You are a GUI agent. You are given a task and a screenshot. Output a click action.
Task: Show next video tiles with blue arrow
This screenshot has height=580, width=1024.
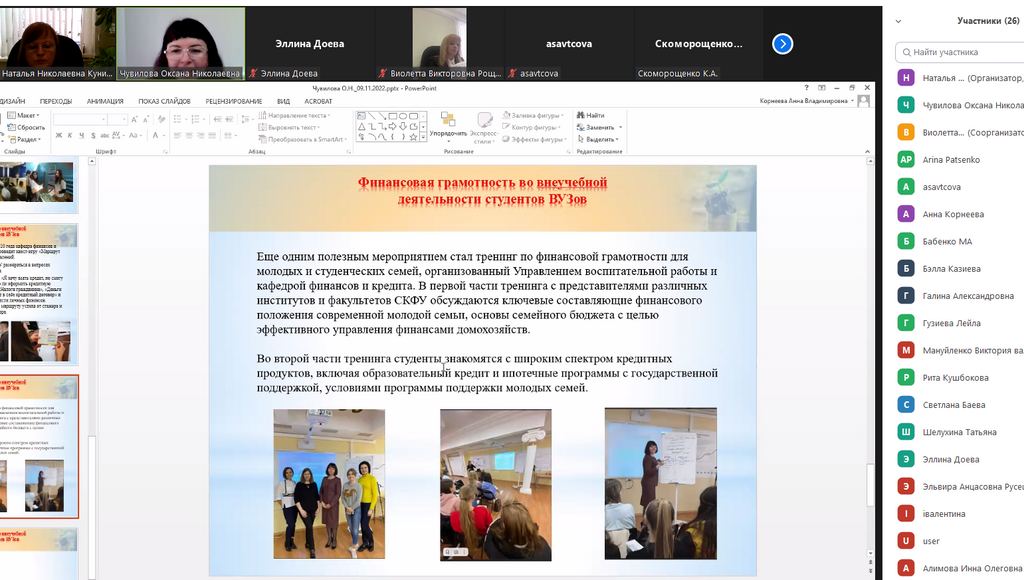tap(782, 44)
